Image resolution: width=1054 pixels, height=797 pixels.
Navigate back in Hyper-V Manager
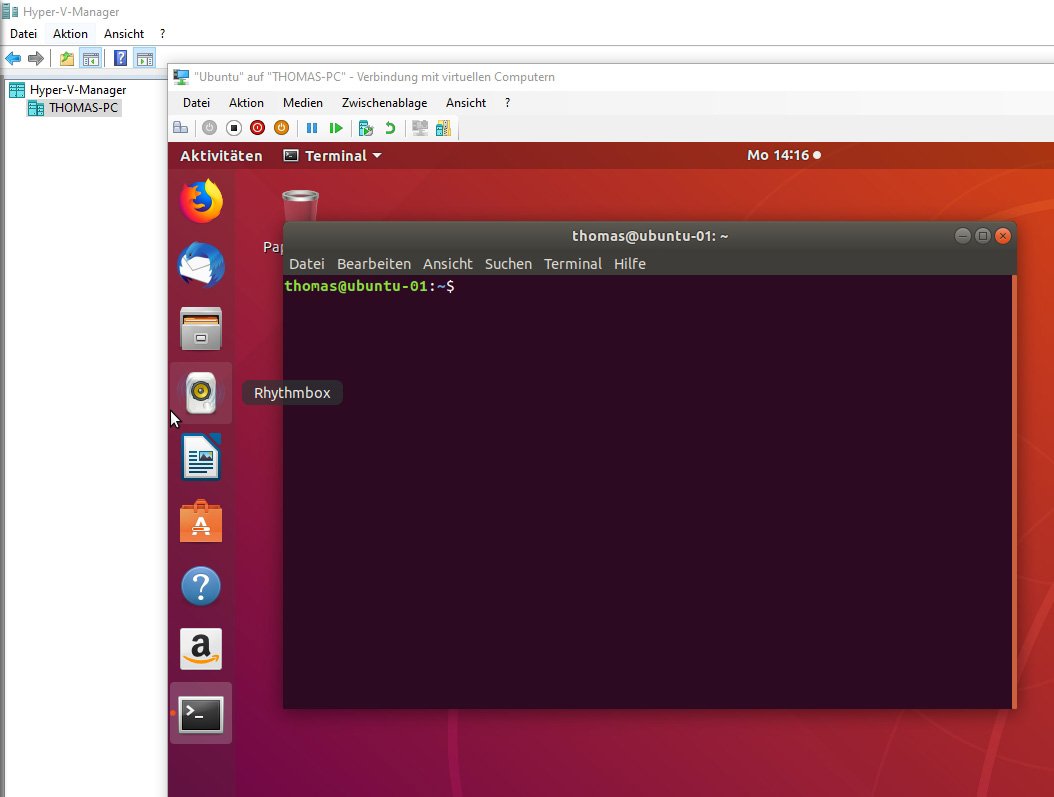[12, 57]
